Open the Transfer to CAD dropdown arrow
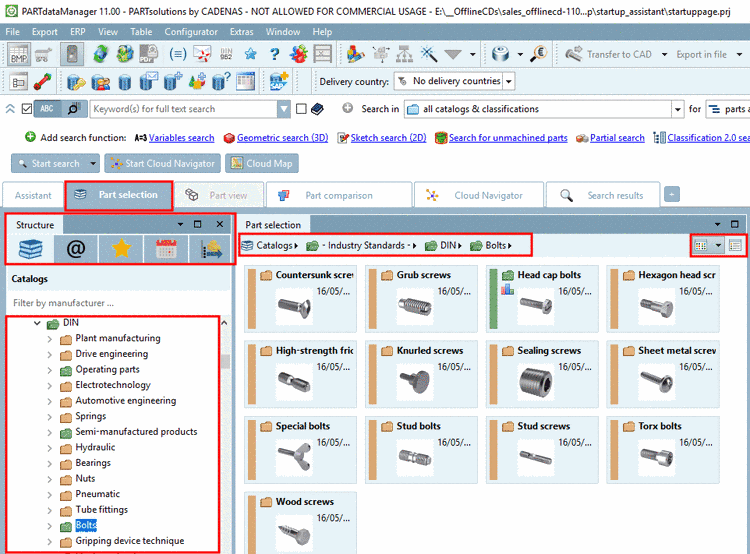The width and height of the screenshot is (750, 554). click(x=664, y=55)
